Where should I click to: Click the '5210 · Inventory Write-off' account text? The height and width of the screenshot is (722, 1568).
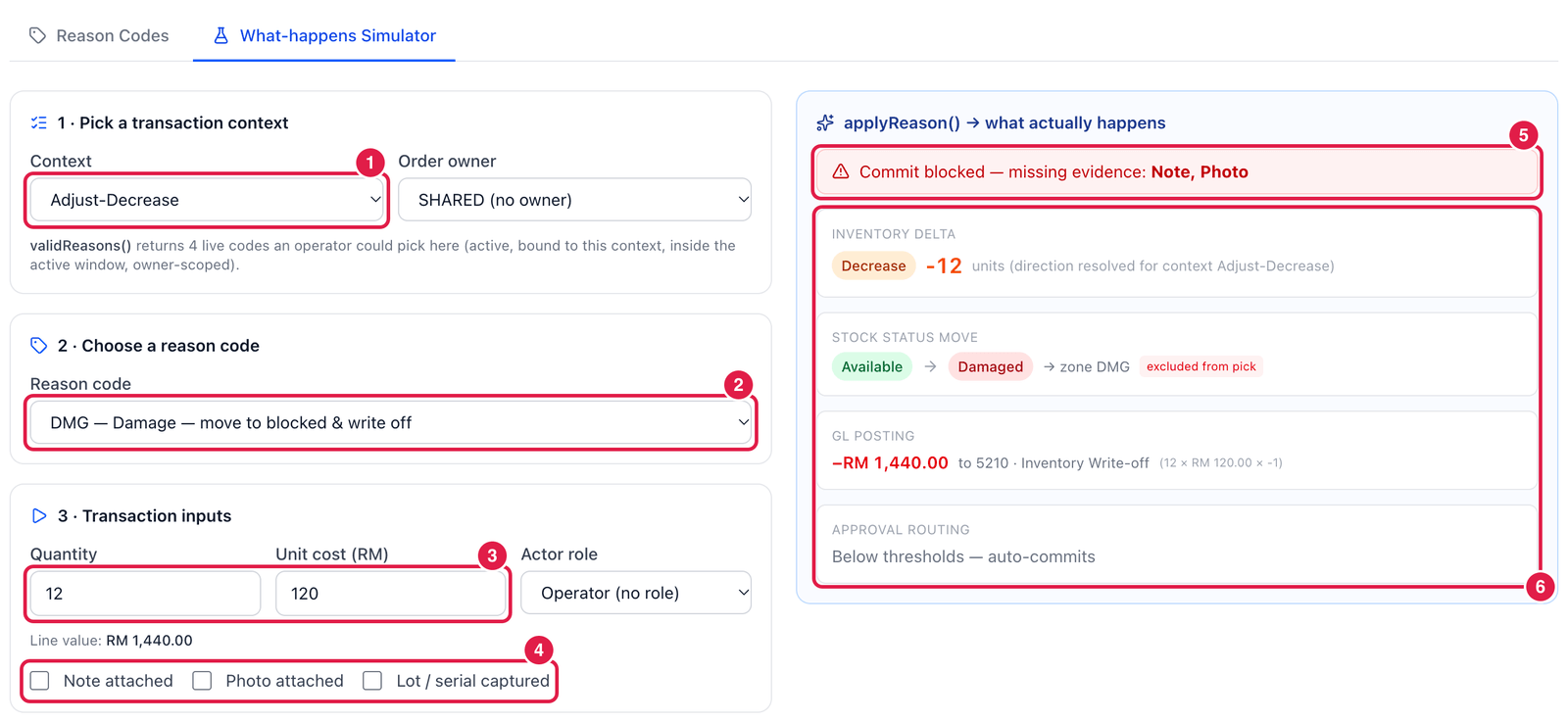pos(1062,462)
